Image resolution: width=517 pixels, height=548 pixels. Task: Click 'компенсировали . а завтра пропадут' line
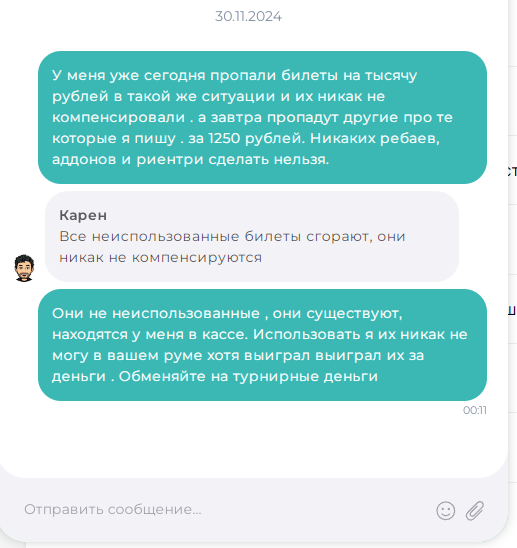194,117
